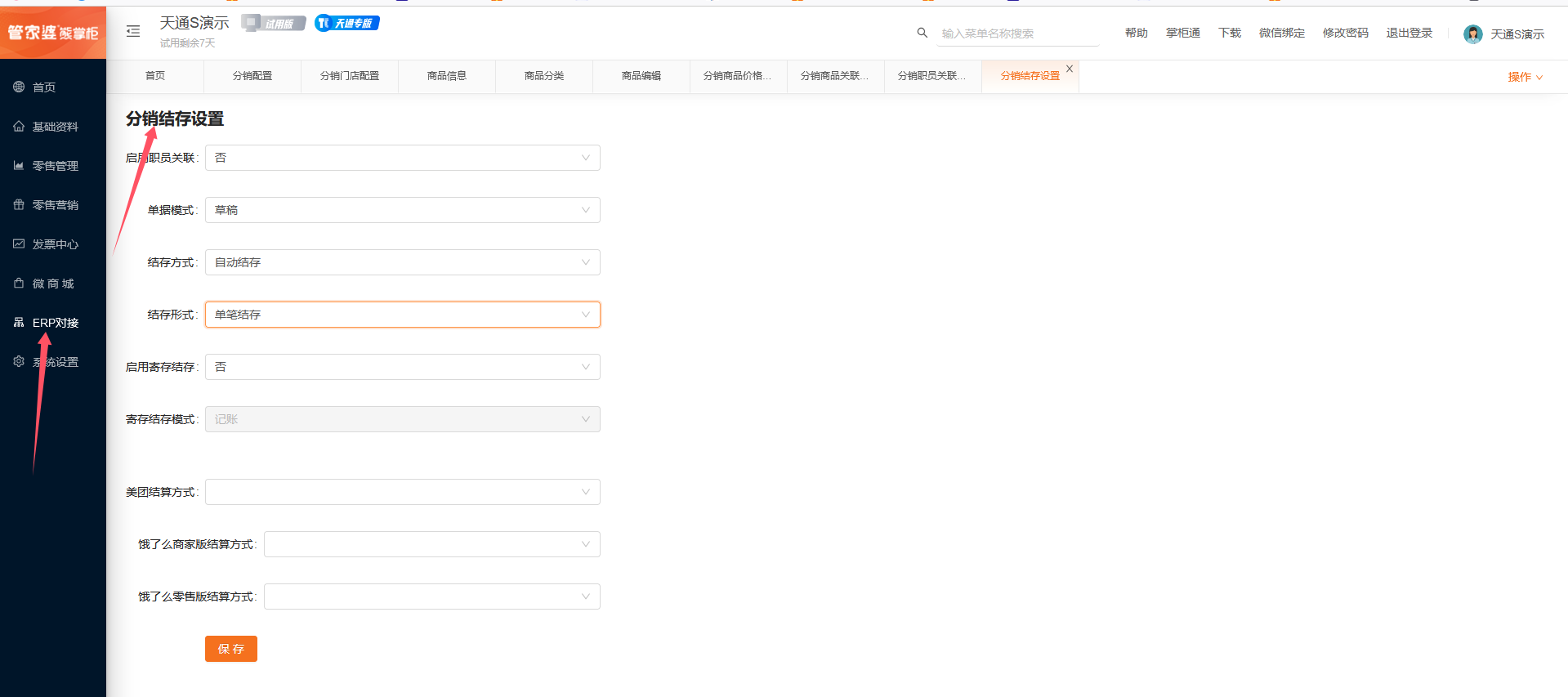The image size is (1568, 697).
Task: Expand the 操作 dropdown menu
Action: [x=1525, y=77]
